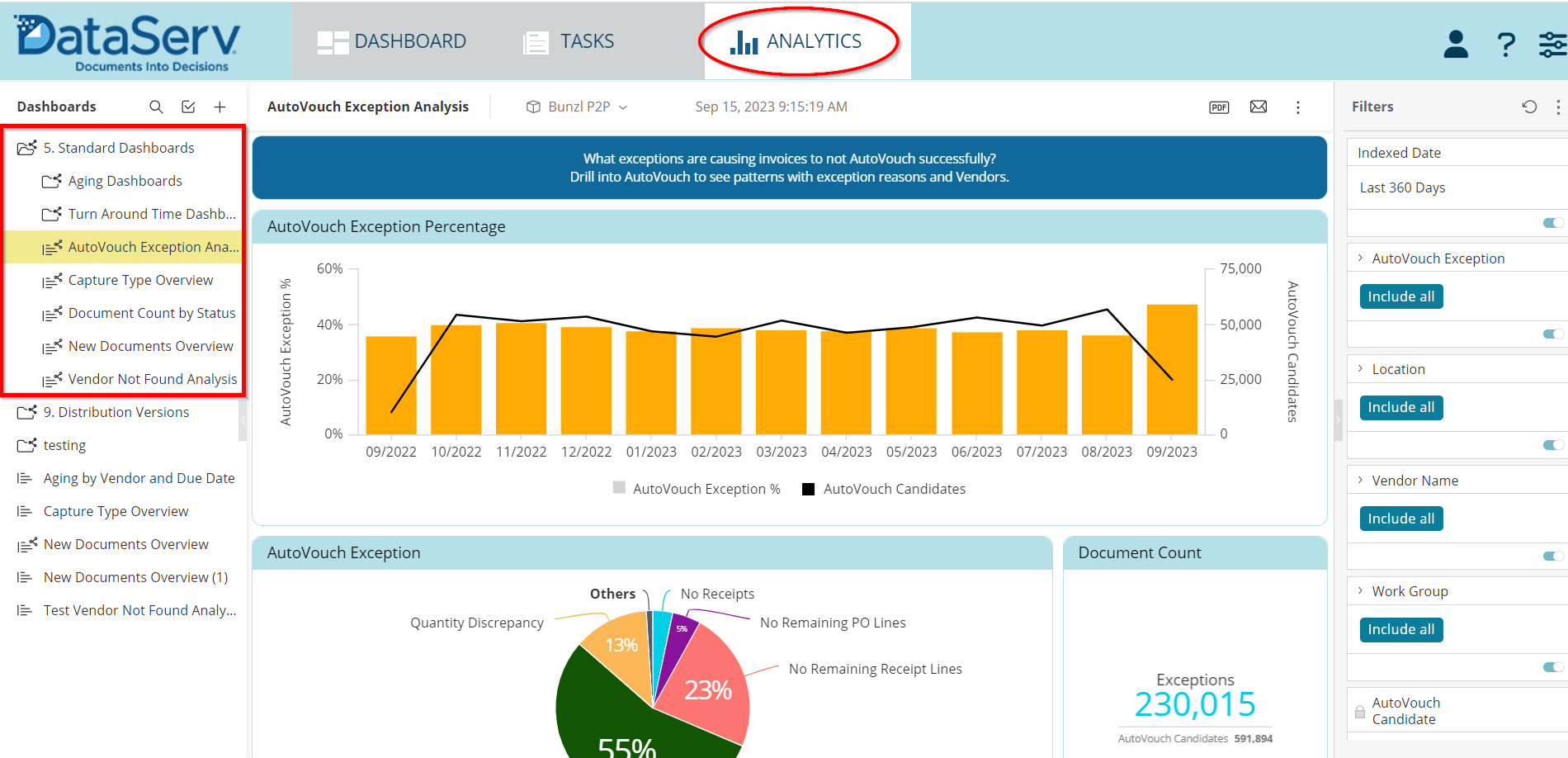Image resolution: width=1568 pixels, height=758 pixels.
Task: Toggle the Work Group filter switch
Action: [x=1553, y=667]
